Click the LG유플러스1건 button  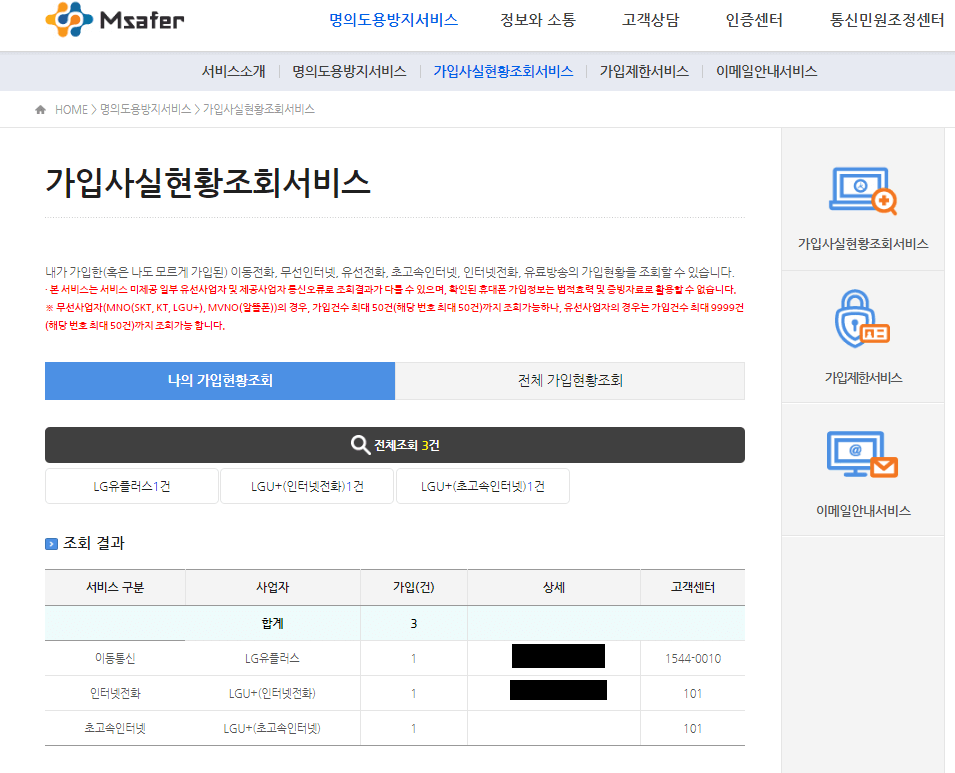click(130, 485)
